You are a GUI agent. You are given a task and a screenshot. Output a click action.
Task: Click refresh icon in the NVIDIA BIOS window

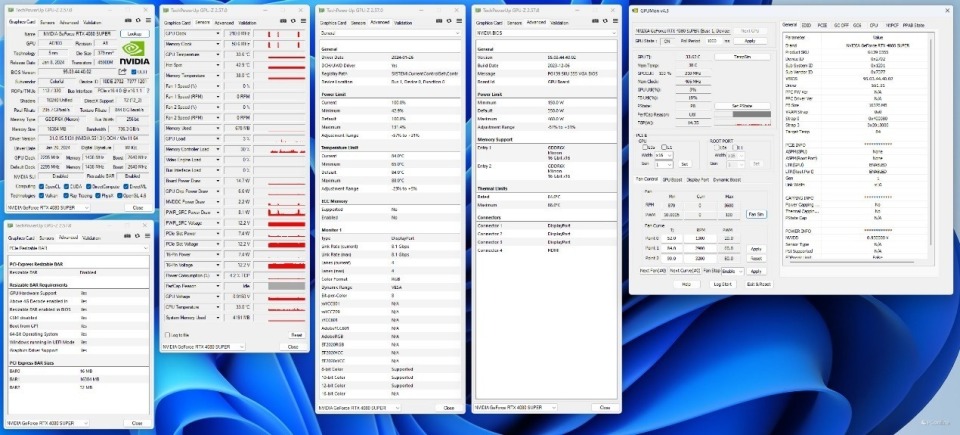point(605,21)
